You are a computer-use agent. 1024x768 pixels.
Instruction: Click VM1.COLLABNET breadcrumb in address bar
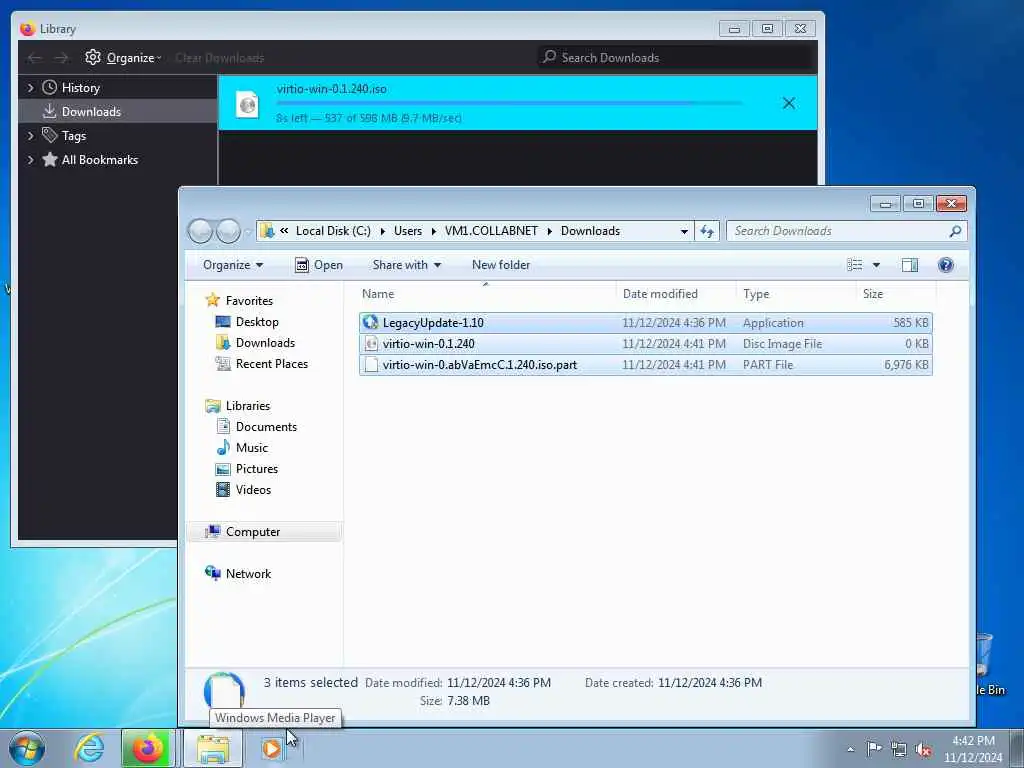[x=491, y=231]
